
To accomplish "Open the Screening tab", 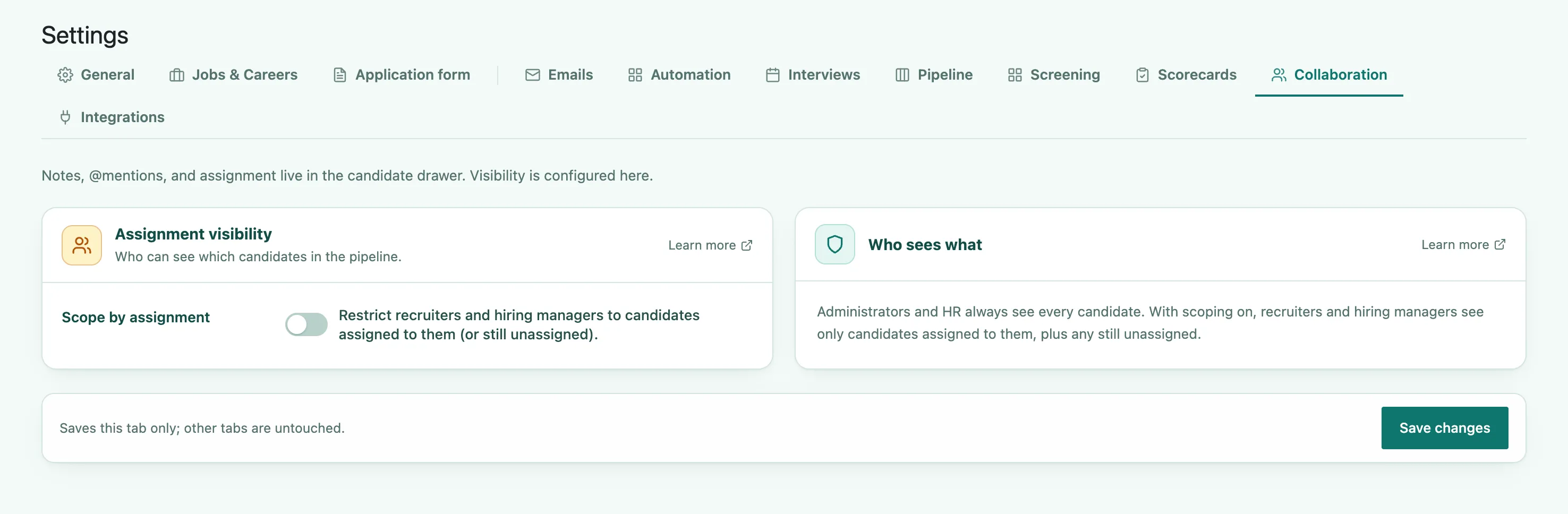I will click(x=1054, y=75).
